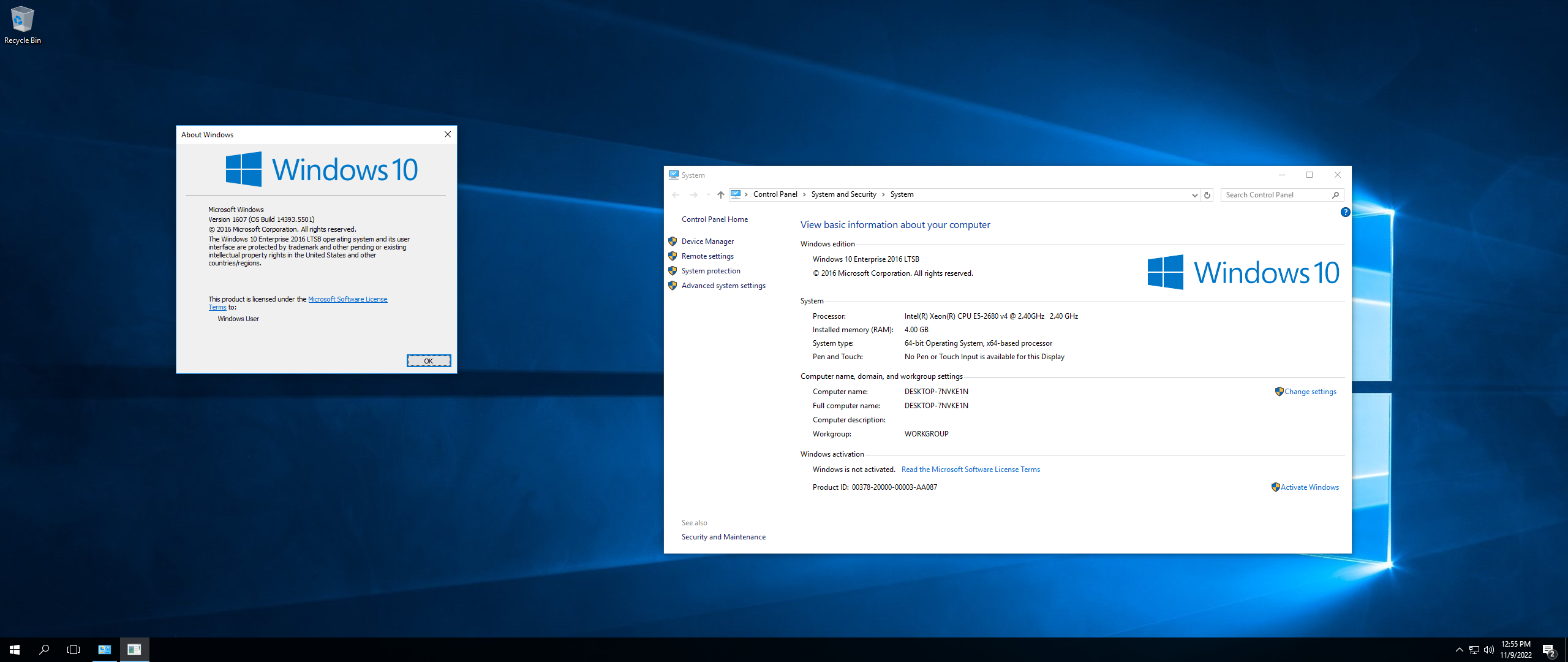Viewport: 1568px width, 662px height.
Task: Select System window taskbar icon
Action: point(105,650)
